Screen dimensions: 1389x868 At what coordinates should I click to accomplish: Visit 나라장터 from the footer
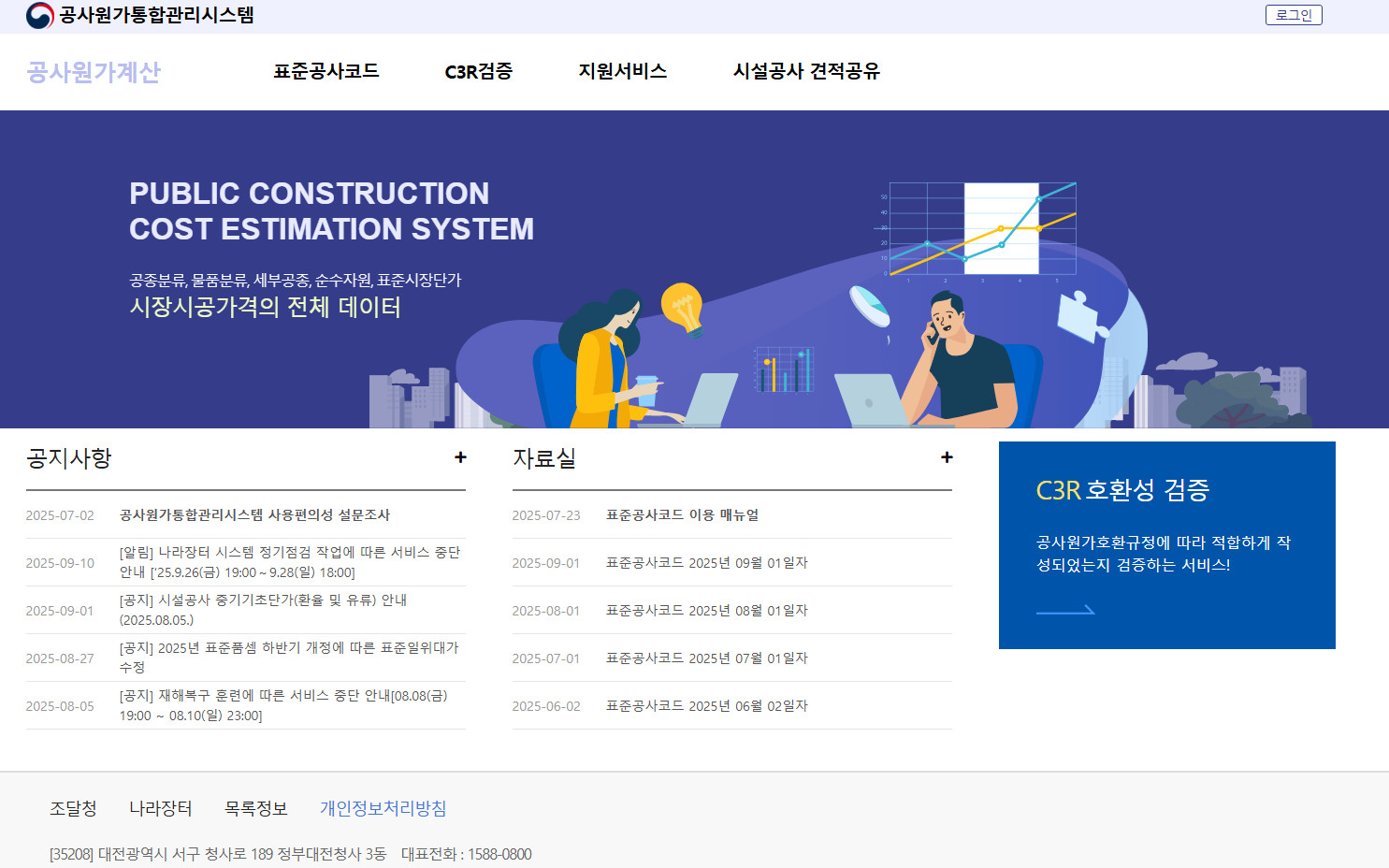click(161, 807)
